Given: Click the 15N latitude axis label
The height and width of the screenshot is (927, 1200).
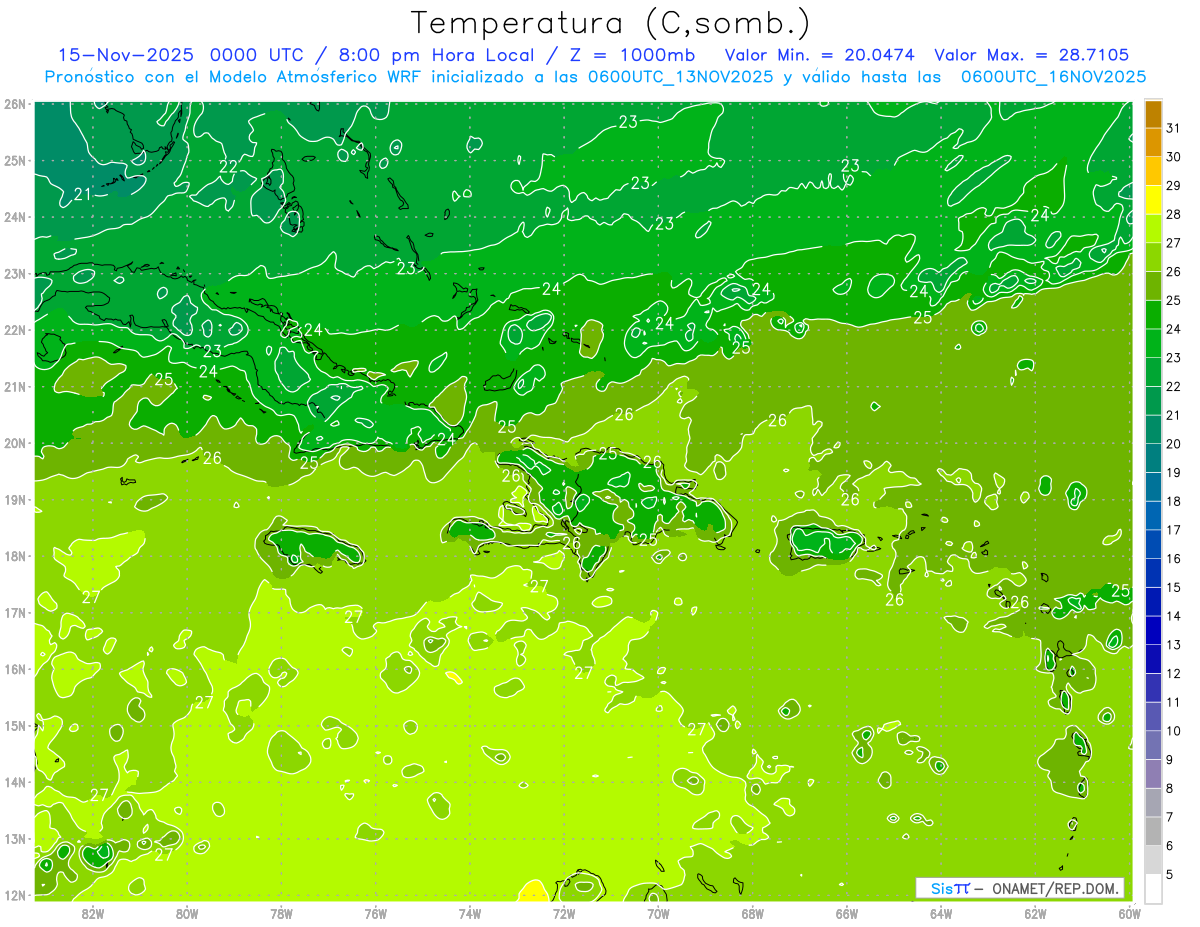Looking at the screenshot, I should tap(14, 725).
